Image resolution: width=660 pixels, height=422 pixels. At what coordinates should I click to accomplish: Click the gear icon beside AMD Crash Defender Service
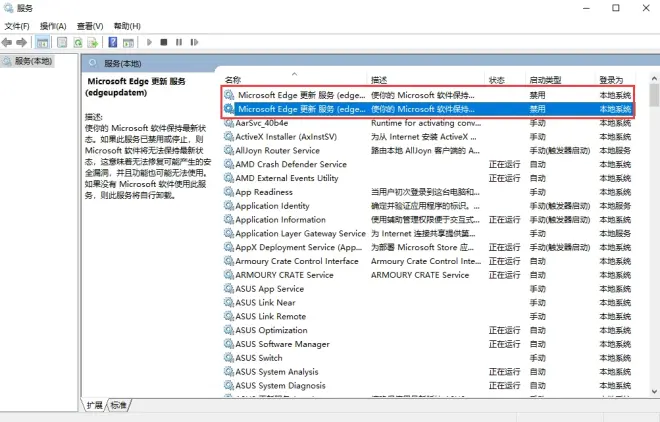click(229, 164)
